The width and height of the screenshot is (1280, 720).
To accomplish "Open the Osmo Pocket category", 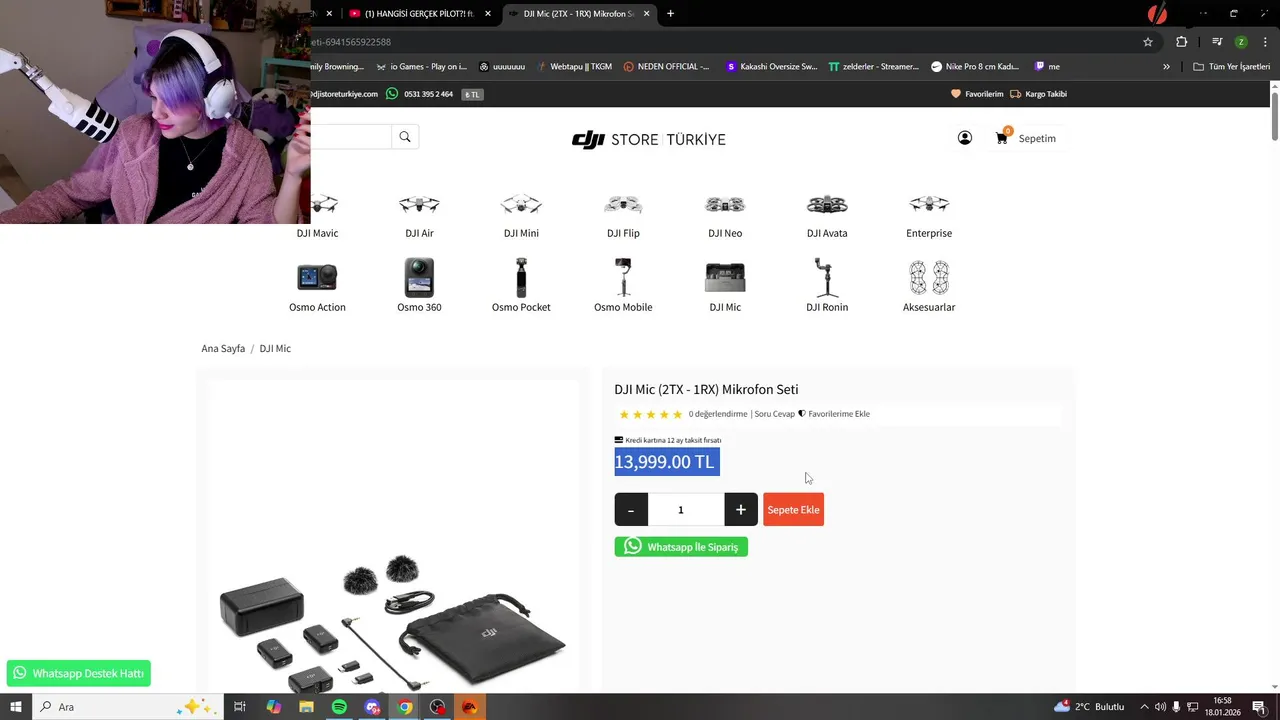I will pyautogui.click(x=521, y=286).
